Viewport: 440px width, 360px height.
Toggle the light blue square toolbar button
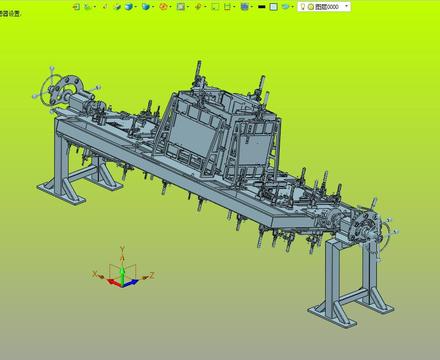point(273,7)
